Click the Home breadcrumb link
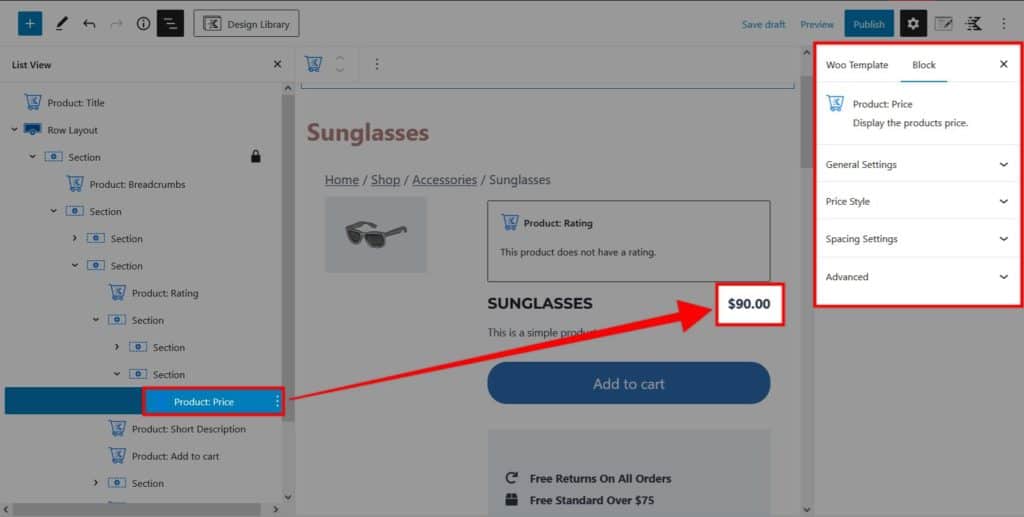The width and height of the screenshot is (1024, 517). [342, 180]
